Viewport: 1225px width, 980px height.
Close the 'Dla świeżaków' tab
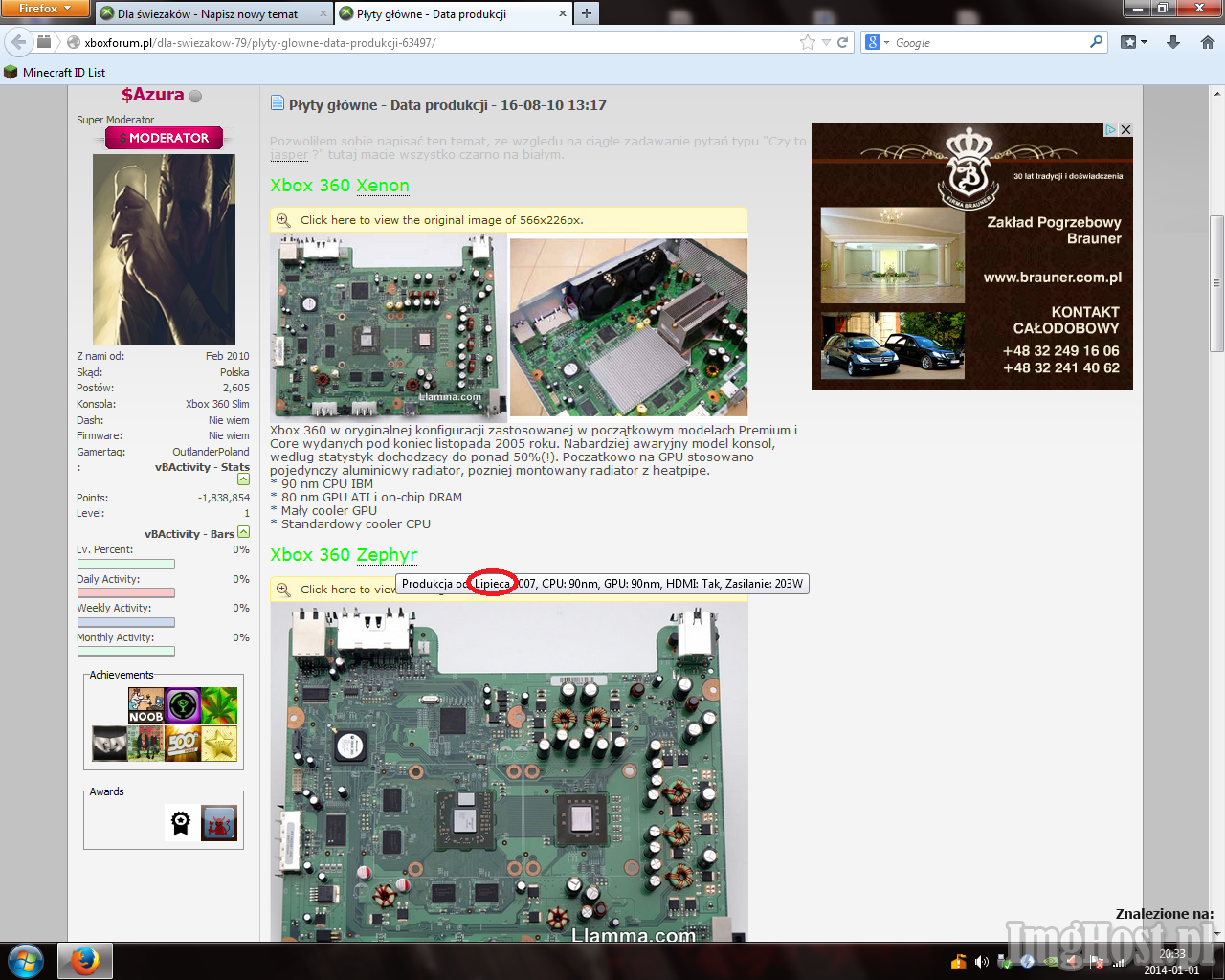[323, 13]
